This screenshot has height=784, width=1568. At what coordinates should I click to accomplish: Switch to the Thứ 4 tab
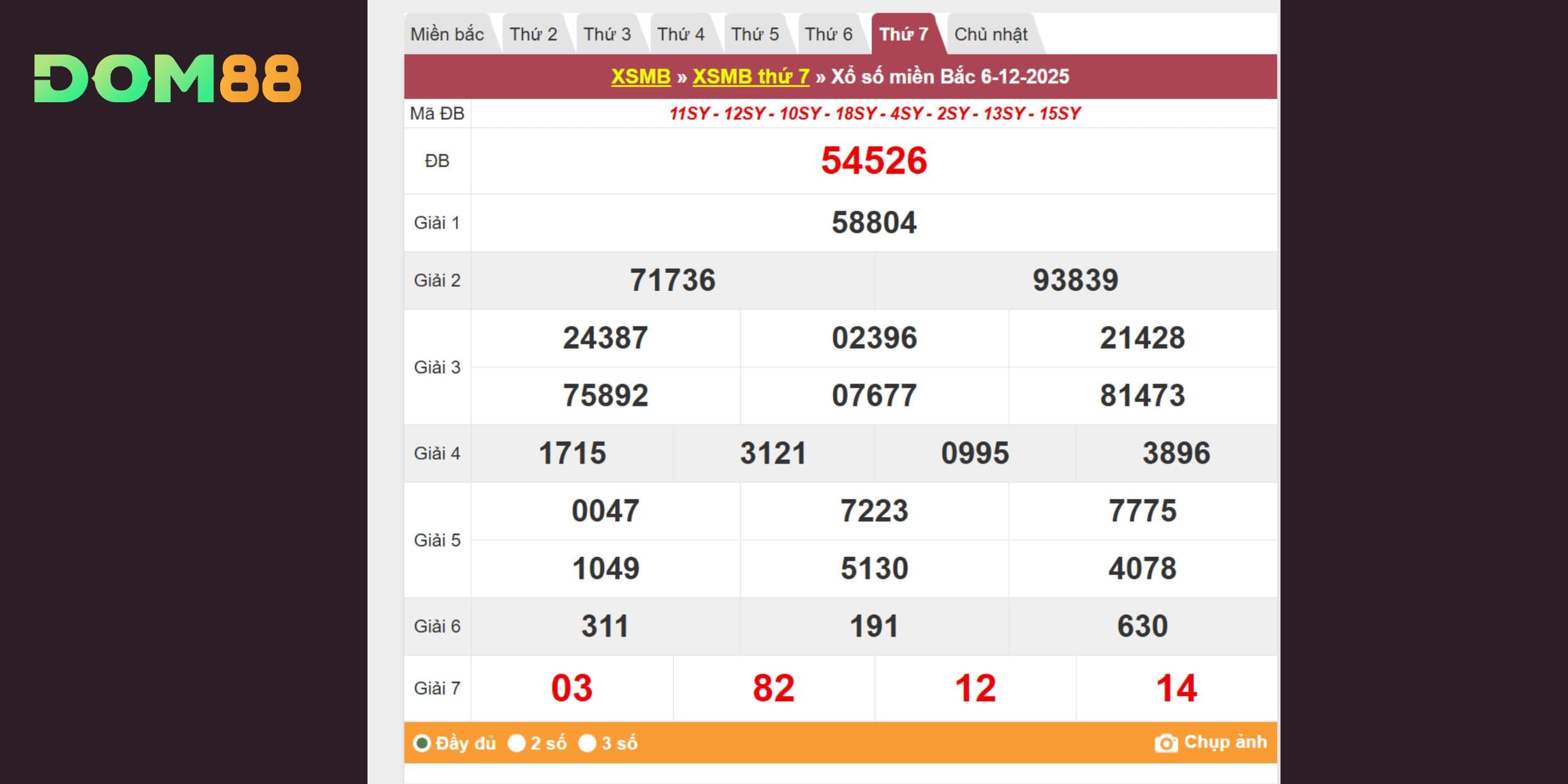(x=681, y=34)
